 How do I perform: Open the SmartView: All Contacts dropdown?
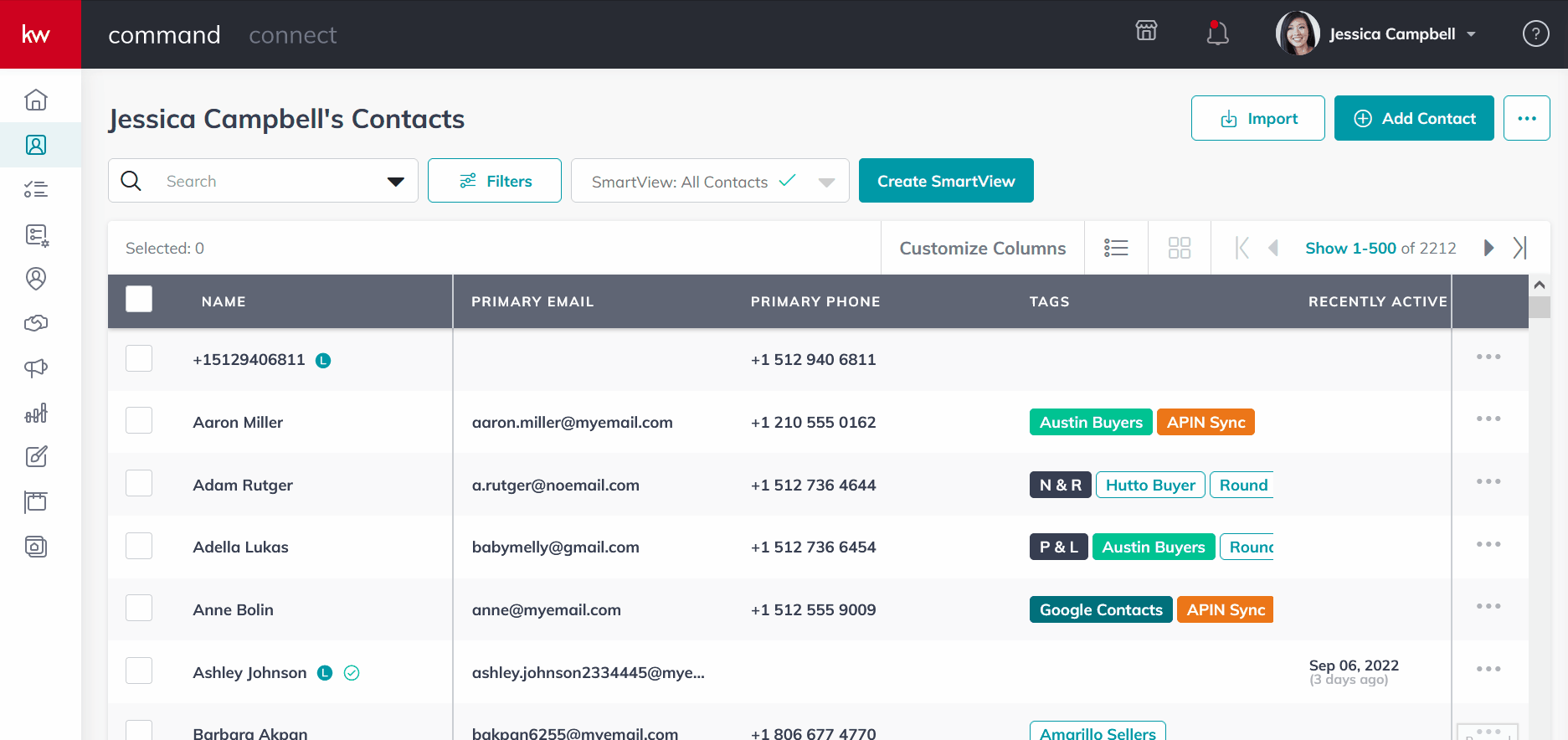pos(710,181)
